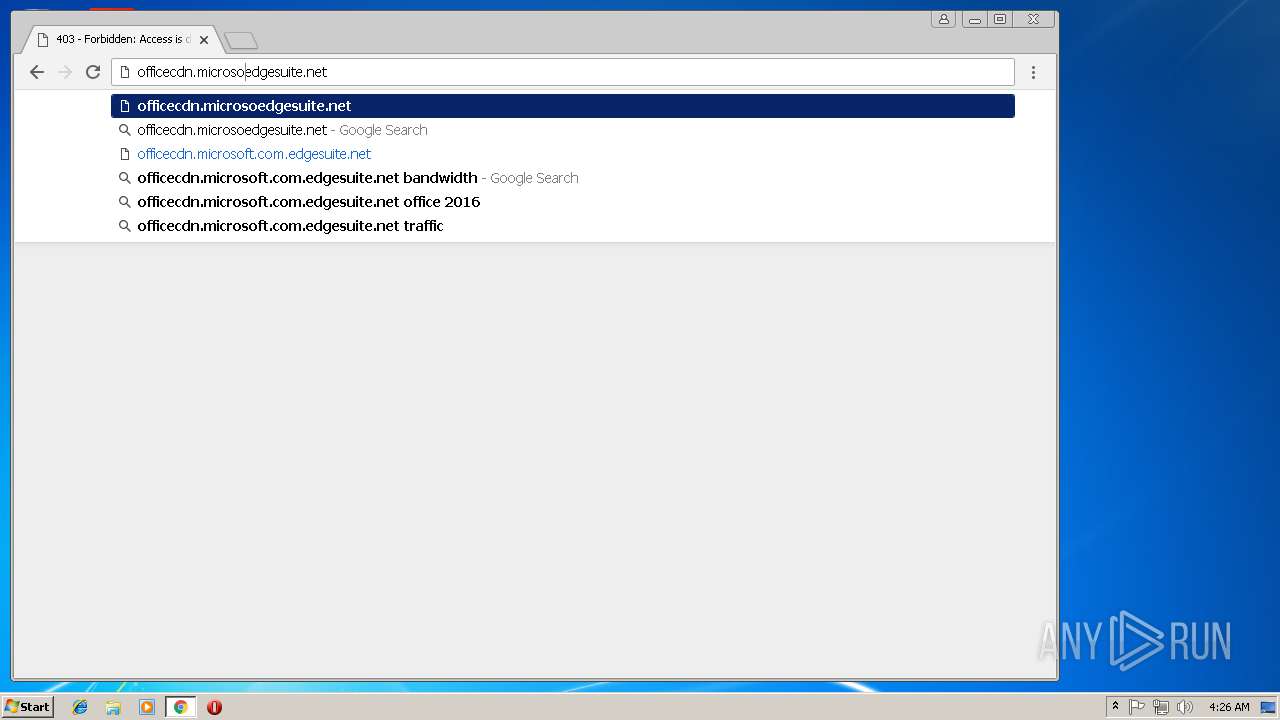Show hidden system tray icons
This screenshot has width=1280, height=720.
(1115, 707)
